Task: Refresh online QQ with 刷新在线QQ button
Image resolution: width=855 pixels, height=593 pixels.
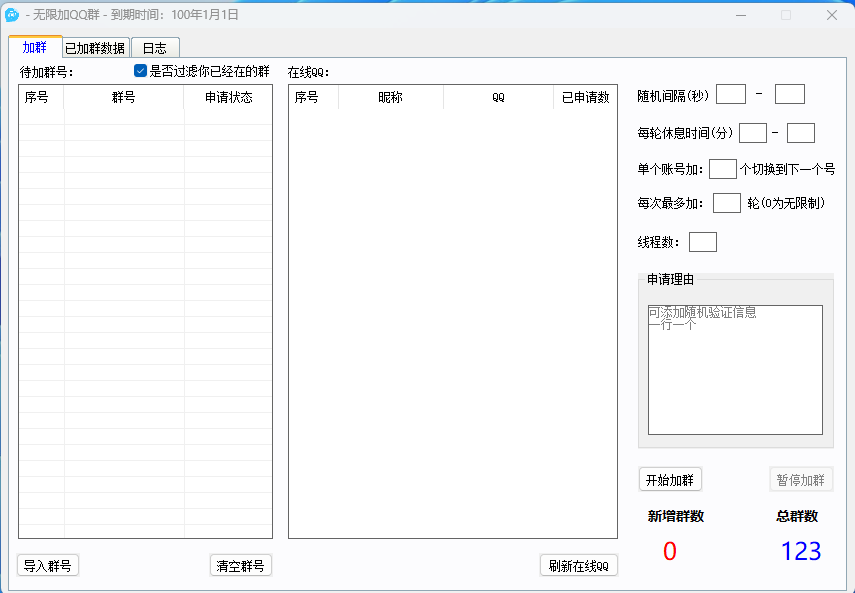Action: click(x=579, y=565)
